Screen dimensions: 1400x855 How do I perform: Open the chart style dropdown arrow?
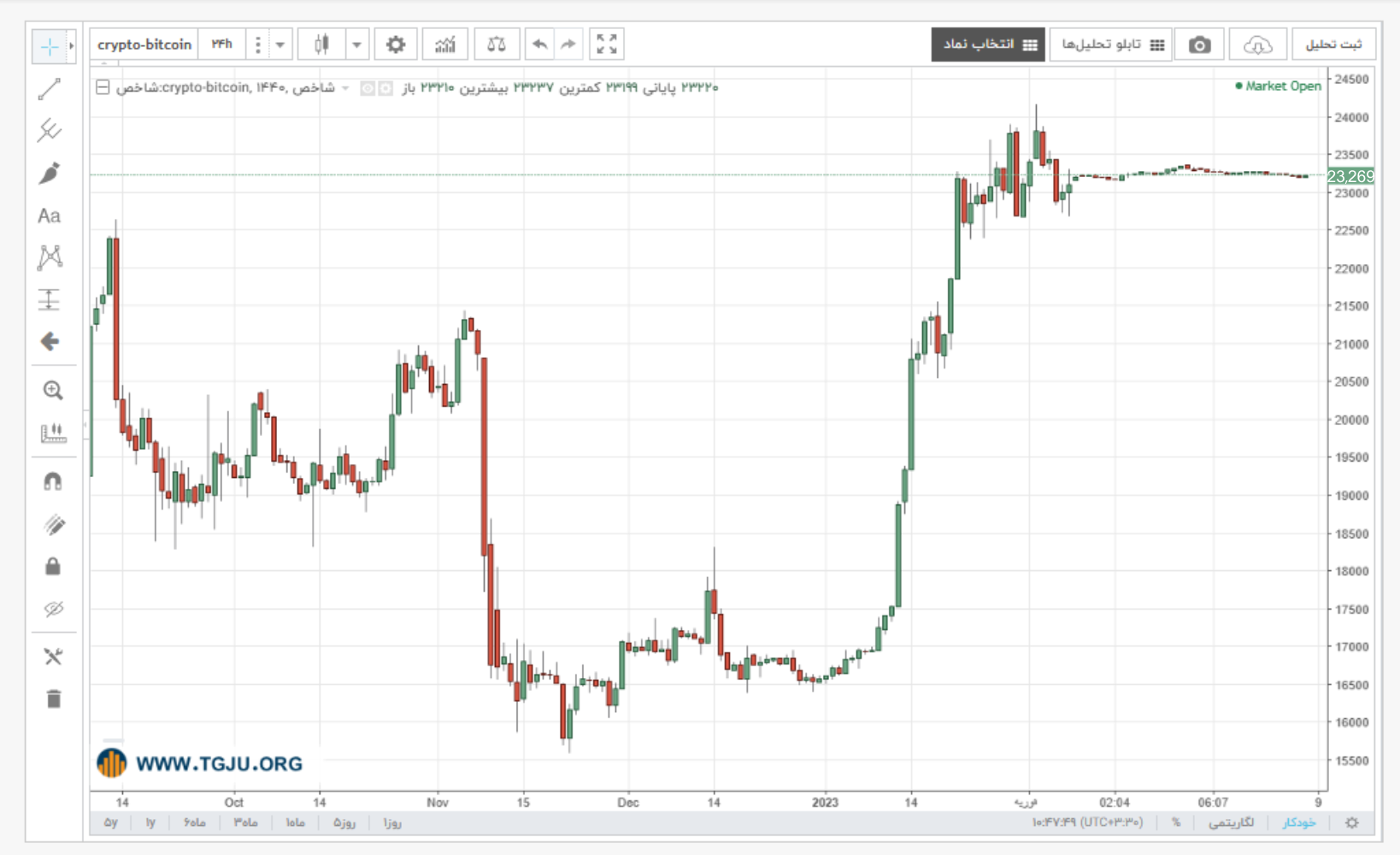point(357,44)
